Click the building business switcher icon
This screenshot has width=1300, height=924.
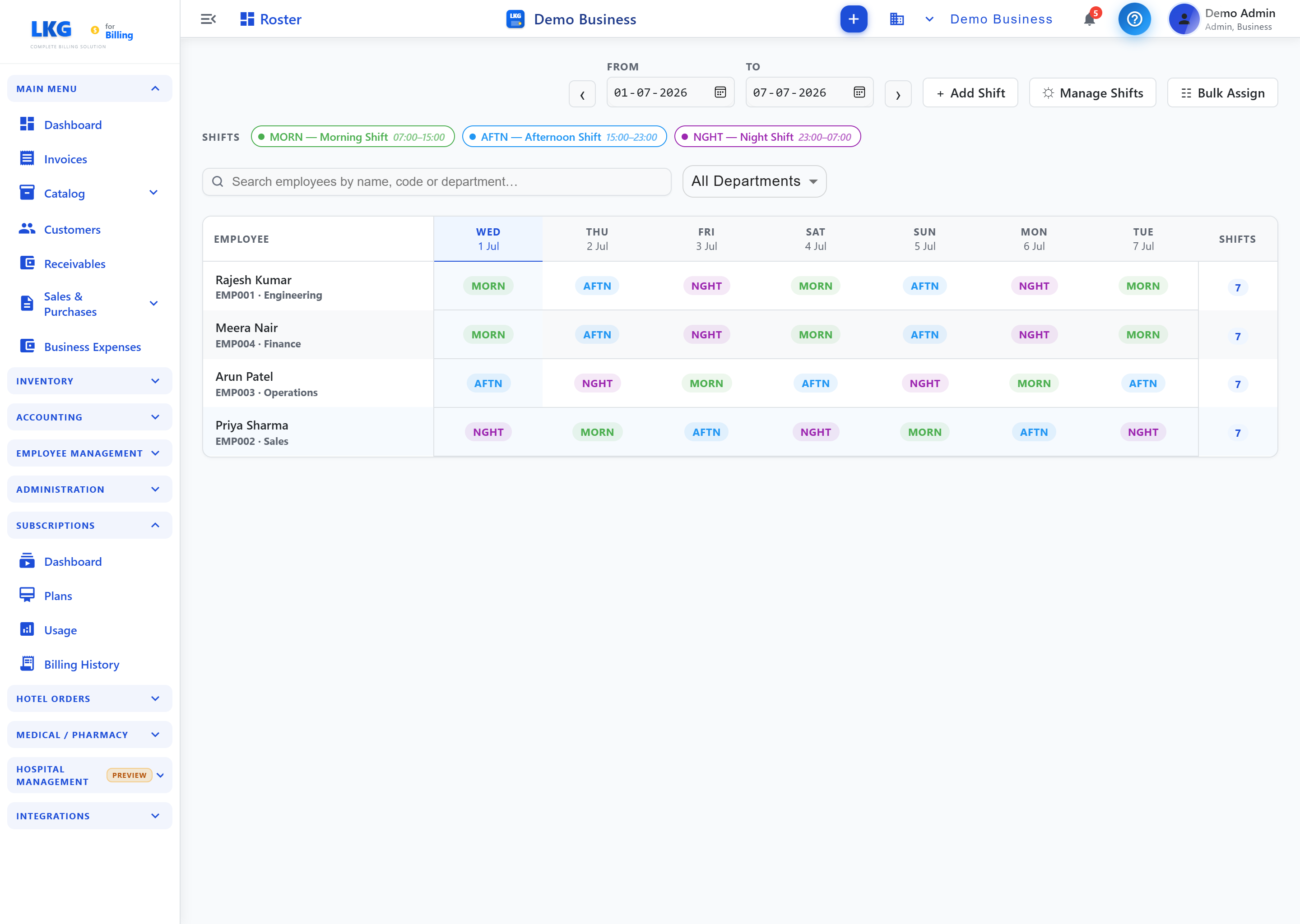(x=896, y=19)
